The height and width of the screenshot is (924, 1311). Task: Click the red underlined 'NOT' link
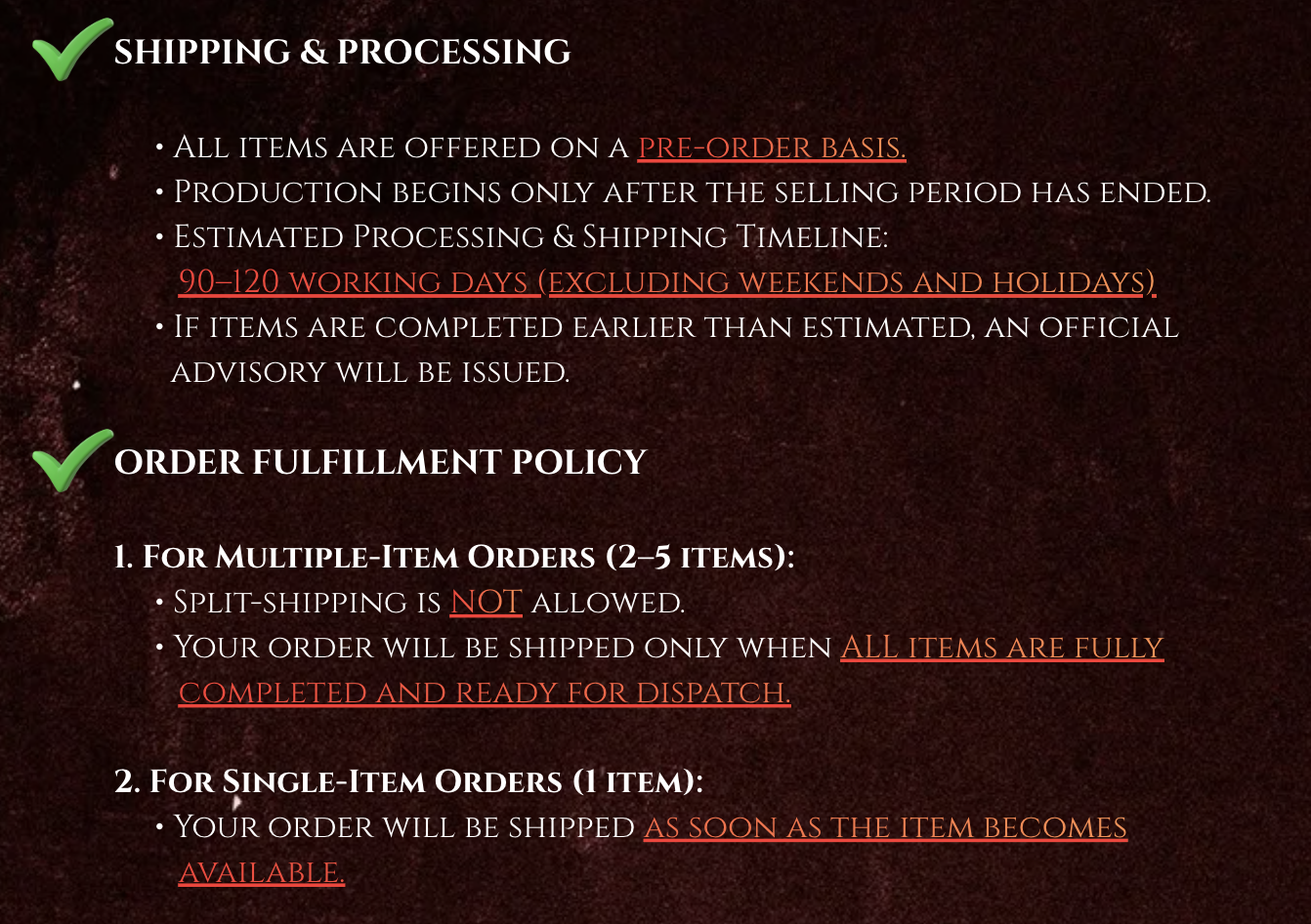point(486,603)
